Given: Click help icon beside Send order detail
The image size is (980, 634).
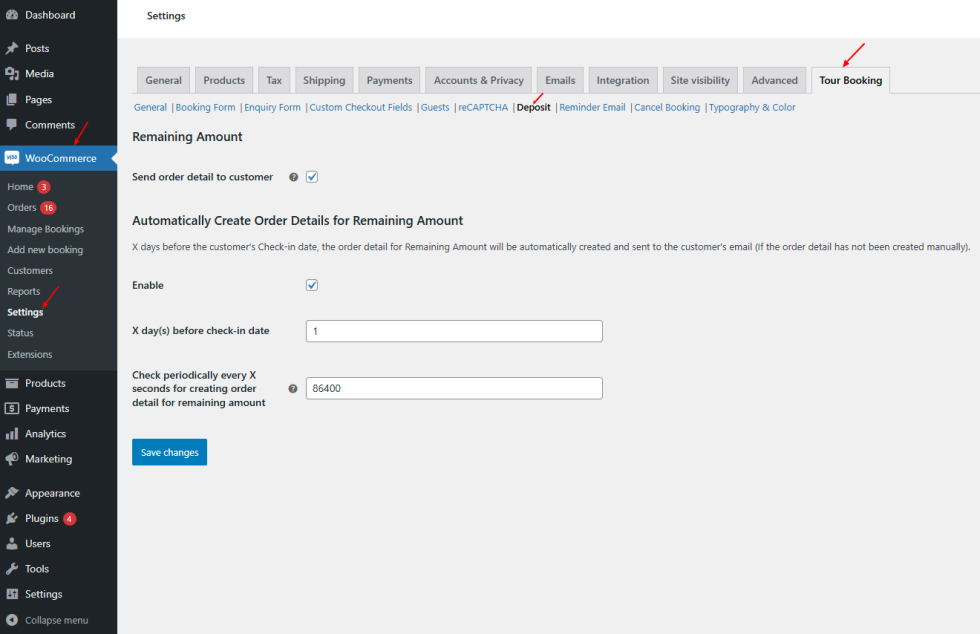Looking at the screenshot, I should (x=294, y=177).
